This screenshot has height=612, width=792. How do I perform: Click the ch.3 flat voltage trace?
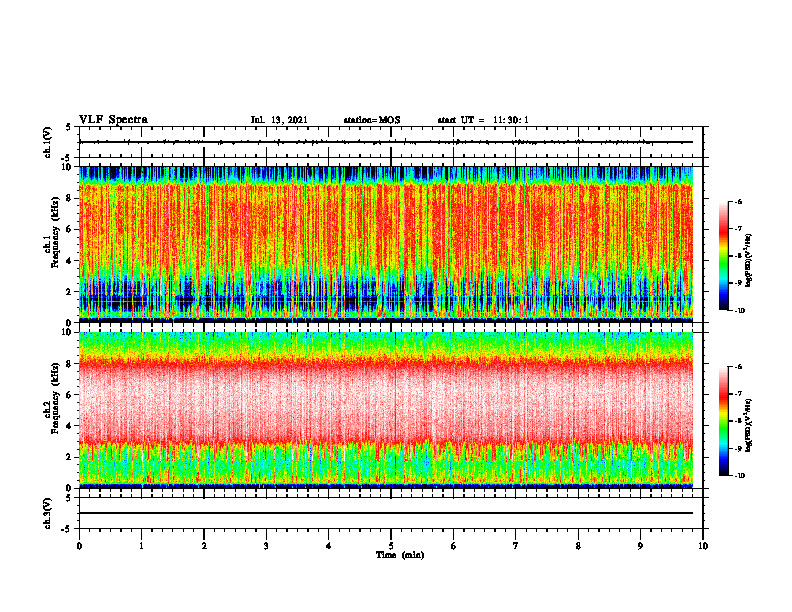(386, 513)
